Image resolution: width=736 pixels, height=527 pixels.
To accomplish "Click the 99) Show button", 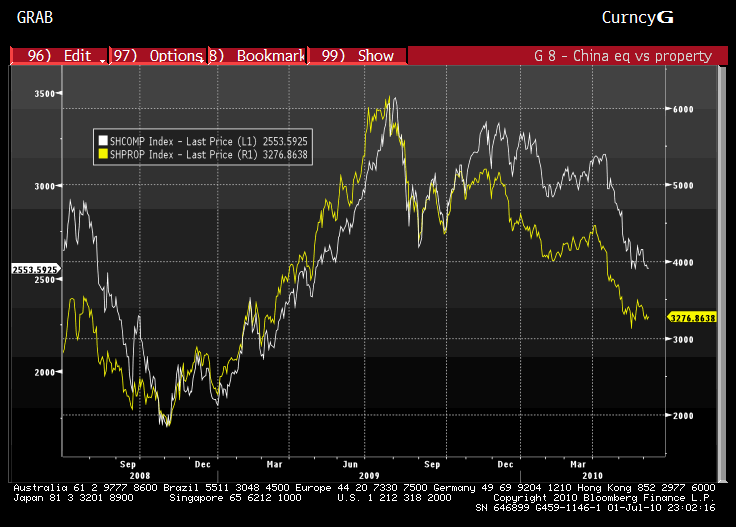I will 357,56.
